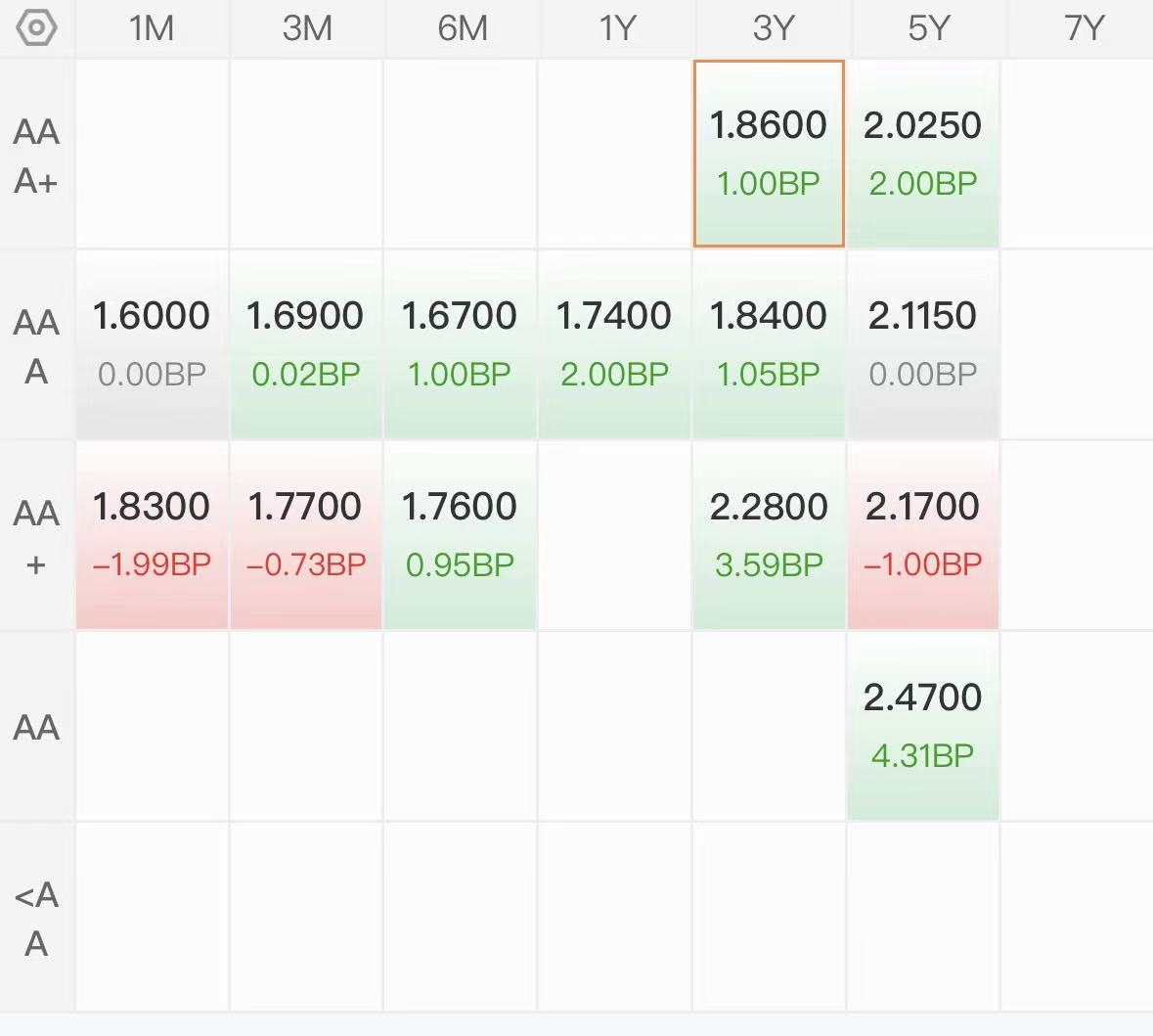Open AAA 1Y cell showing 1.7400
Image resolution: width=1153 pixels, height=1036 pixels.
pyautogui.click(x=614, y=344)
